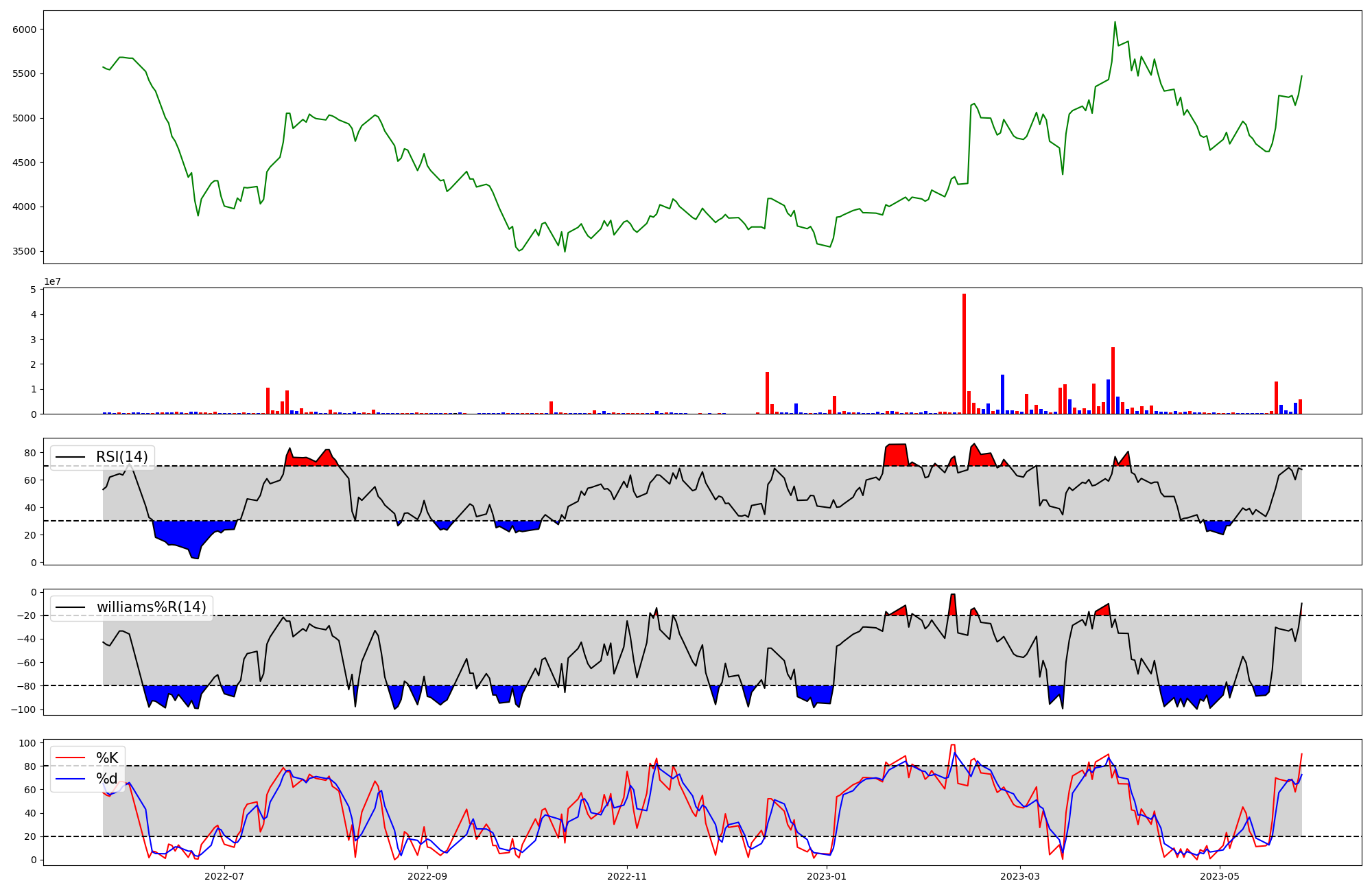Click the tallest blue volume bar
Viewport: 1372px width, 892px height.
(x=1002, y=395)
